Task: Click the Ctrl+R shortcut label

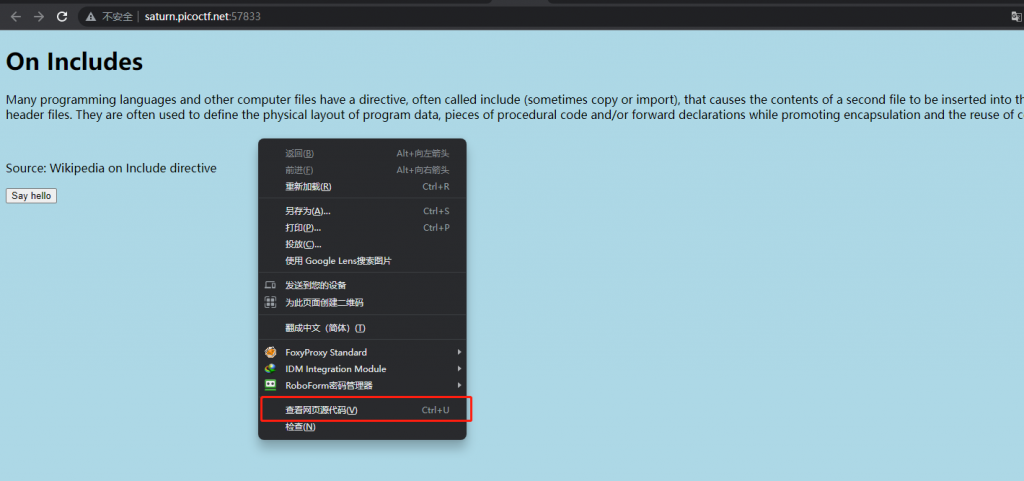Action: pyautogui.click(x=436, y=186)
